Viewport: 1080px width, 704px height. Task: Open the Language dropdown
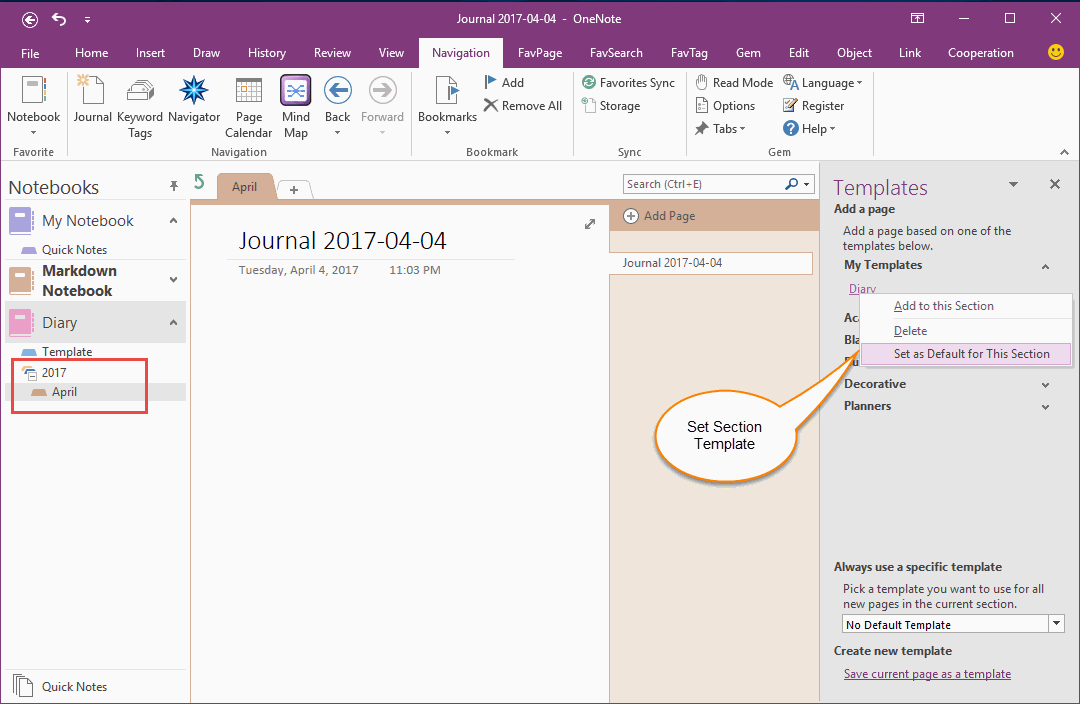[x=822, y=83]
